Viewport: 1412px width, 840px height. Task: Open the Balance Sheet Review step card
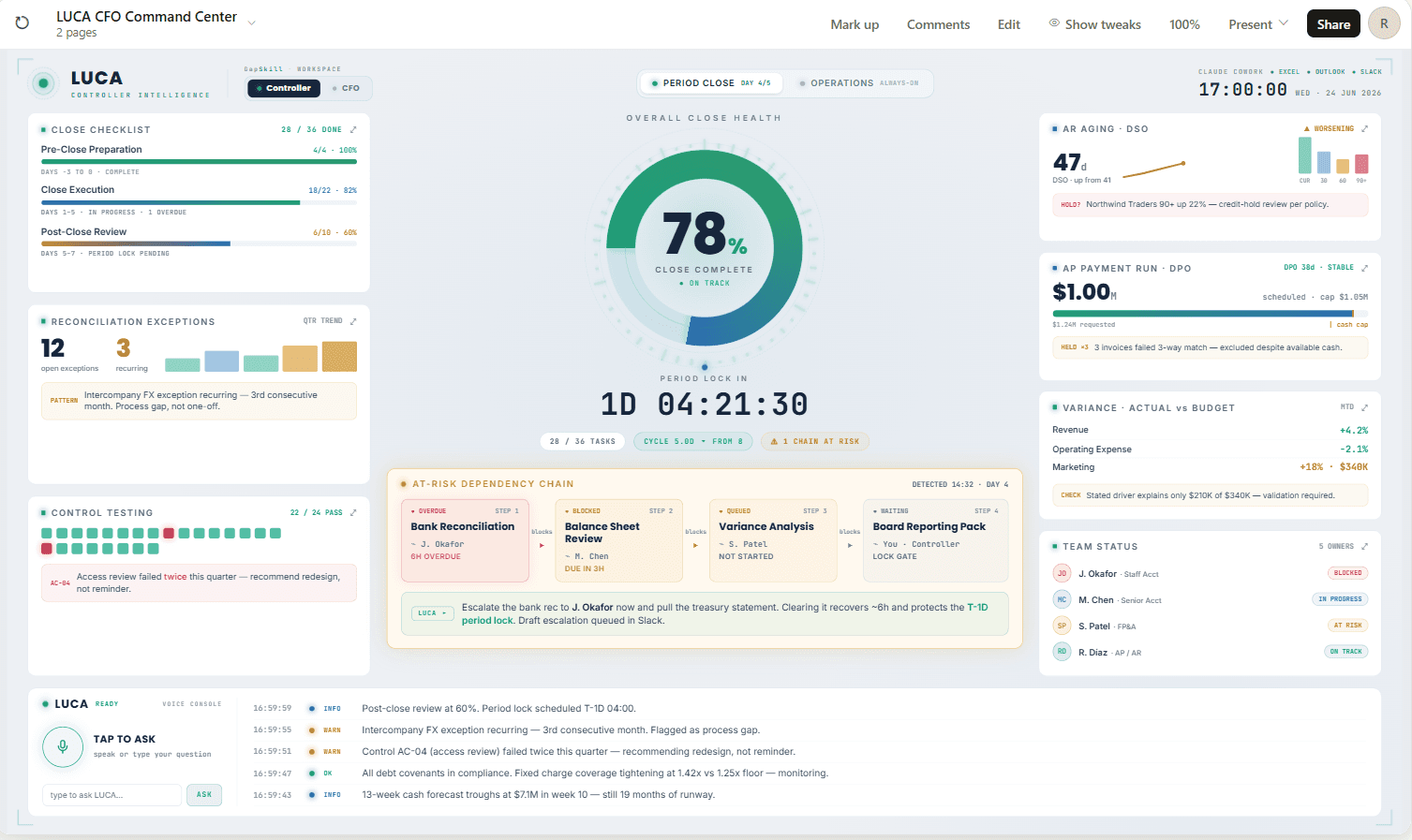coord(618,540)
